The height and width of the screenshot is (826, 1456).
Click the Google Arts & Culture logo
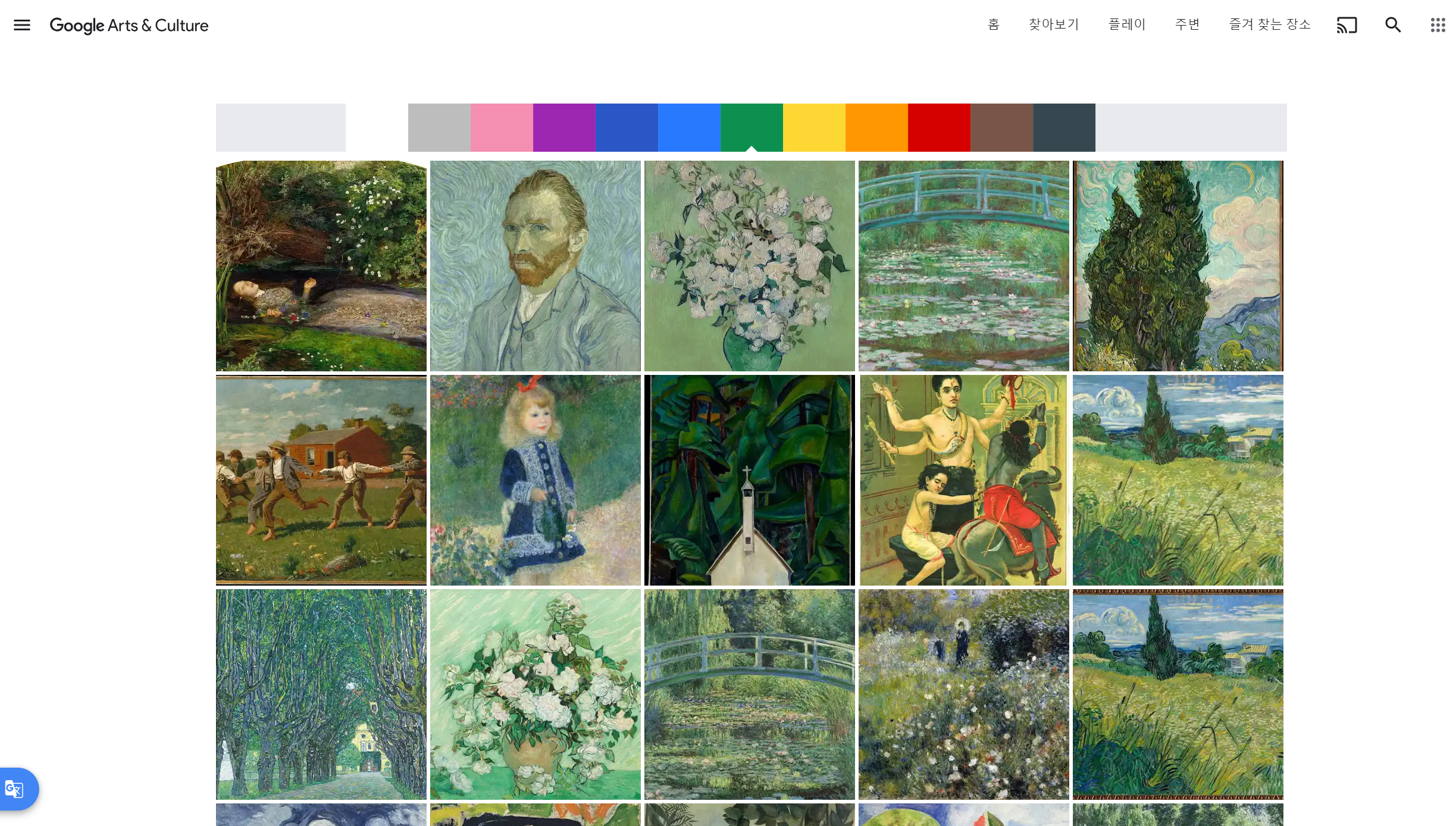coord(129,26)
